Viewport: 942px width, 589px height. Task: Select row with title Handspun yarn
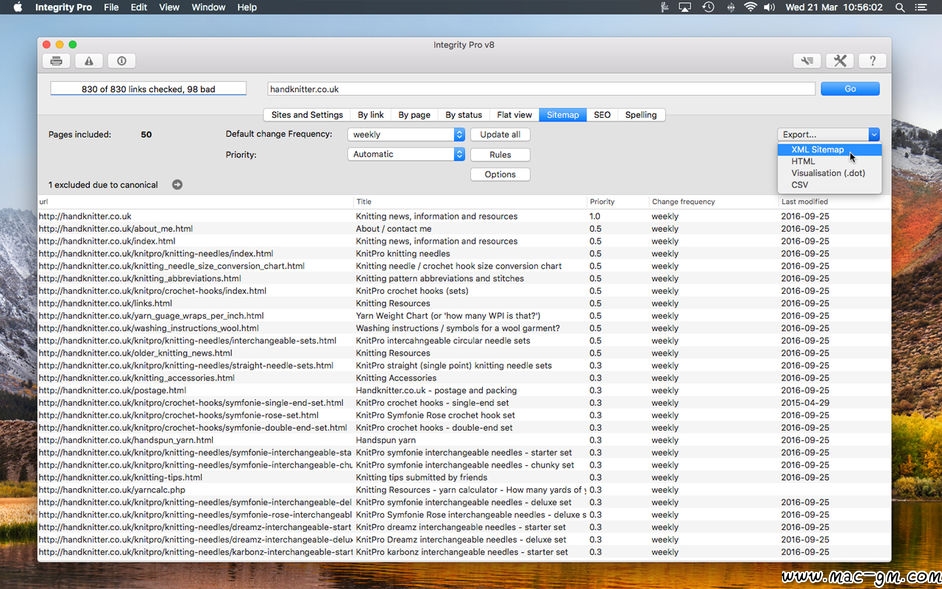coord(464,441)
